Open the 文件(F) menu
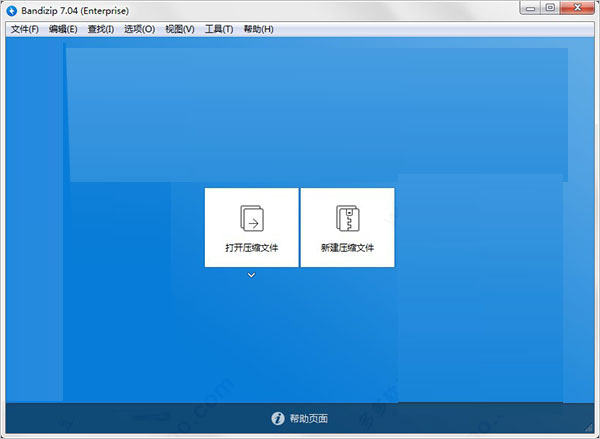This screenshot has height=439, width=600. [24, 29]
